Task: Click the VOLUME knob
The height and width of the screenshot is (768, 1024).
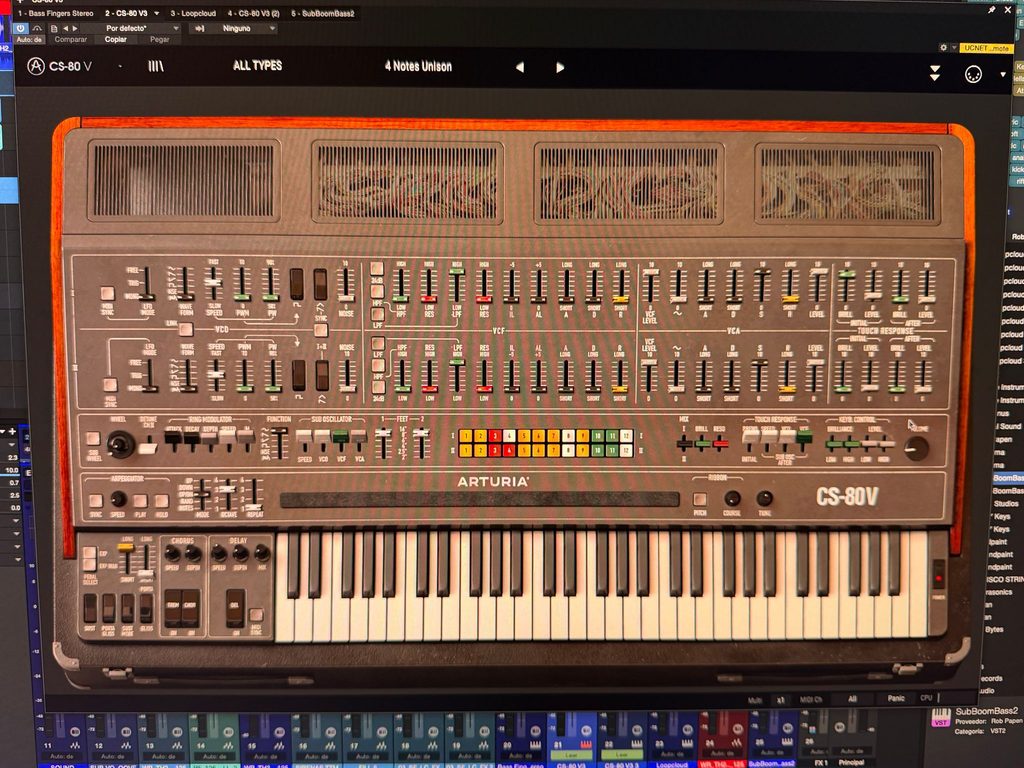Action: coord(916,448)
